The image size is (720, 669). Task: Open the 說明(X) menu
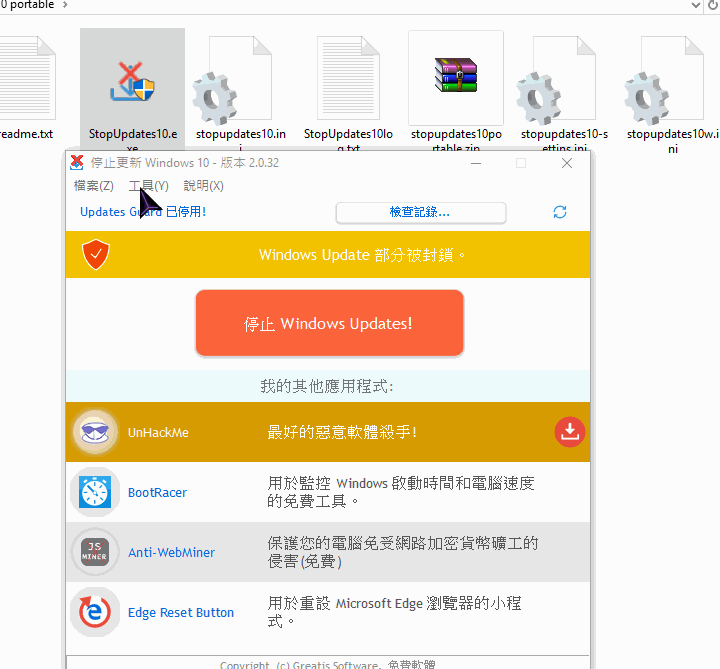(203, 186)
